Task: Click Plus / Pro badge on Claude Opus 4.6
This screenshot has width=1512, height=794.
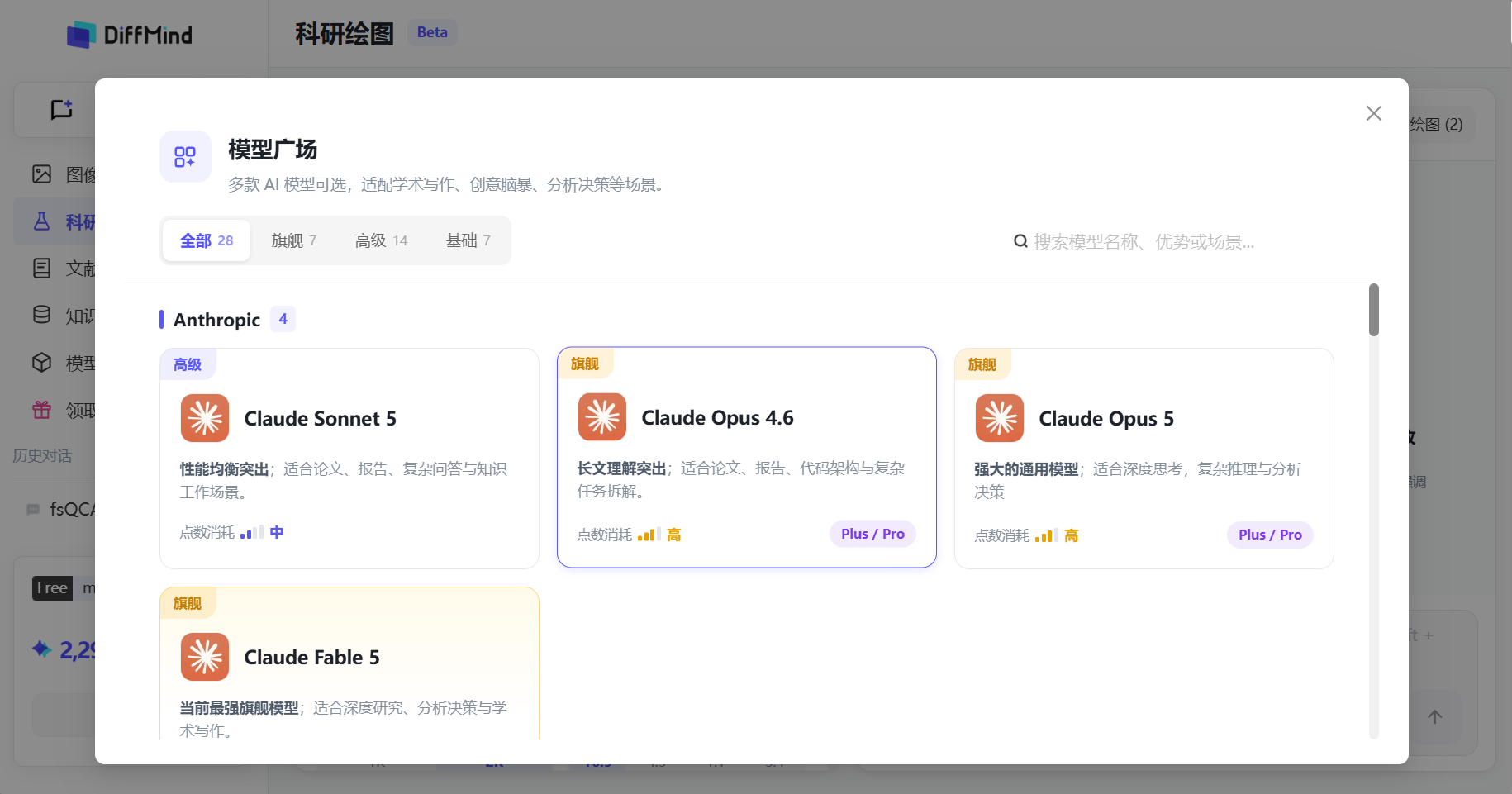Action: coord(872,534)
